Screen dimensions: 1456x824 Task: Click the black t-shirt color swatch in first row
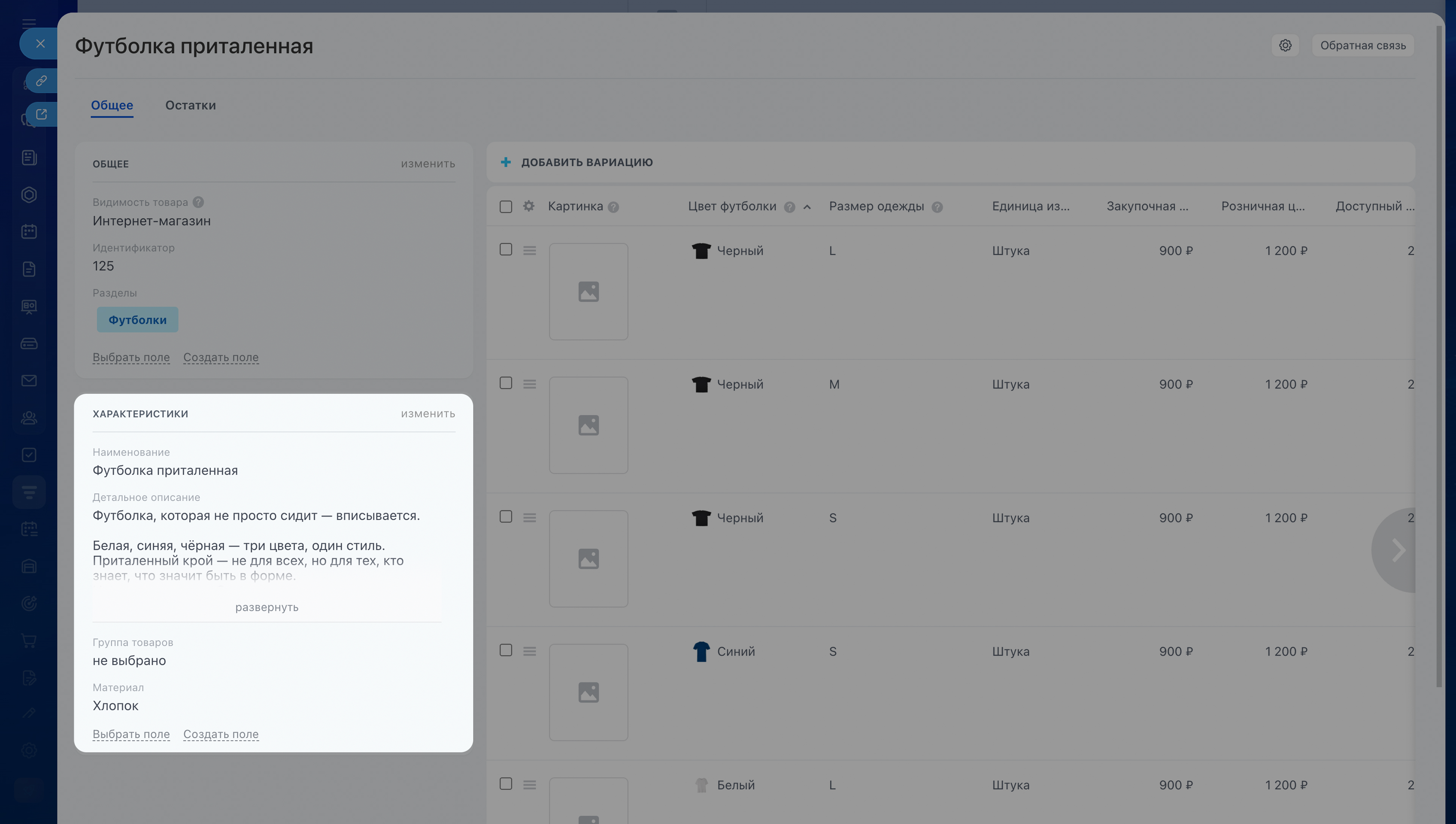point(701,251)
